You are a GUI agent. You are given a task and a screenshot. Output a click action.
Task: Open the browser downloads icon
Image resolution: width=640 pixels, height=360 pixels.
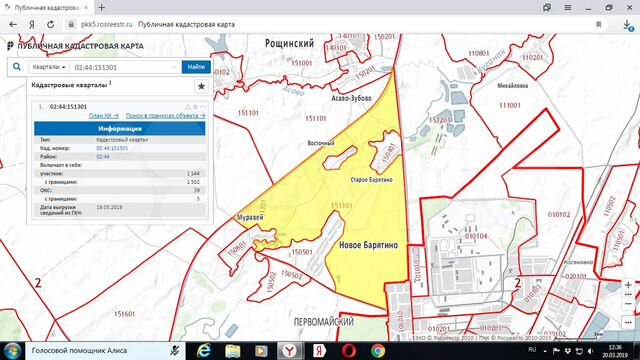click(628, 25)
